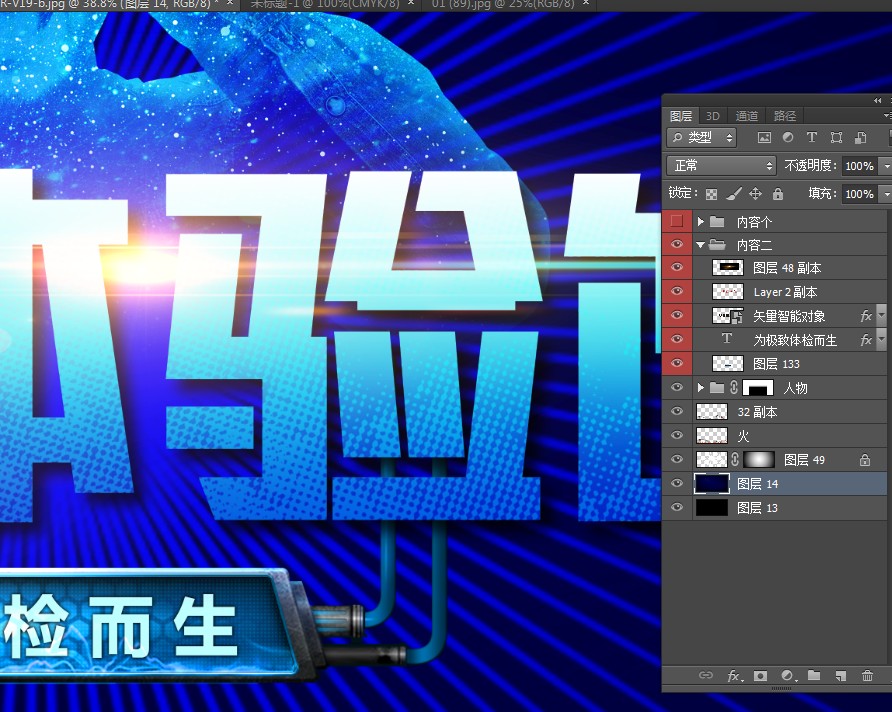The width and height of the screenshot is (892, 712).
Task: Open 填充 slider dropdown arrow
Action: click(885, 194)
